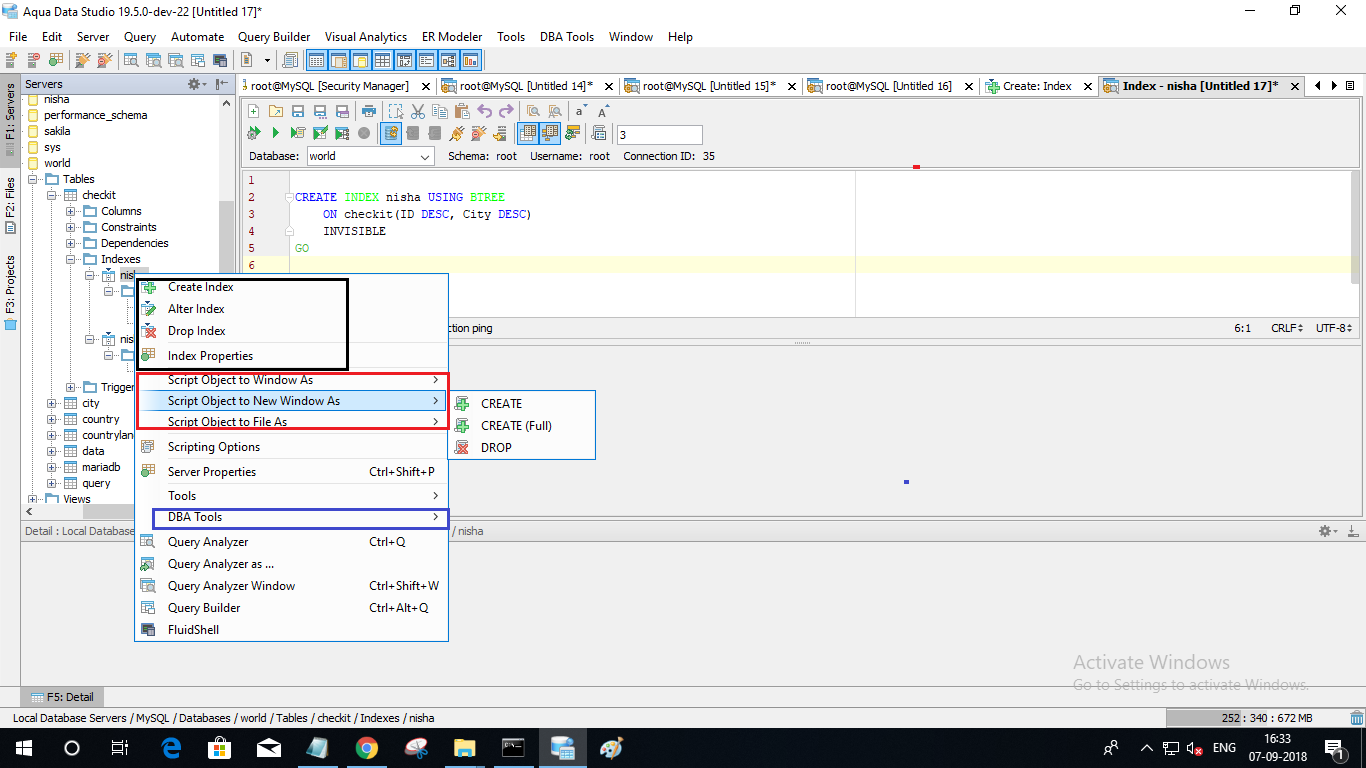Toggle the Auto Commit button in query toolbar
The height and width of the screenshot is (768, 1366).
click(391, 133)
